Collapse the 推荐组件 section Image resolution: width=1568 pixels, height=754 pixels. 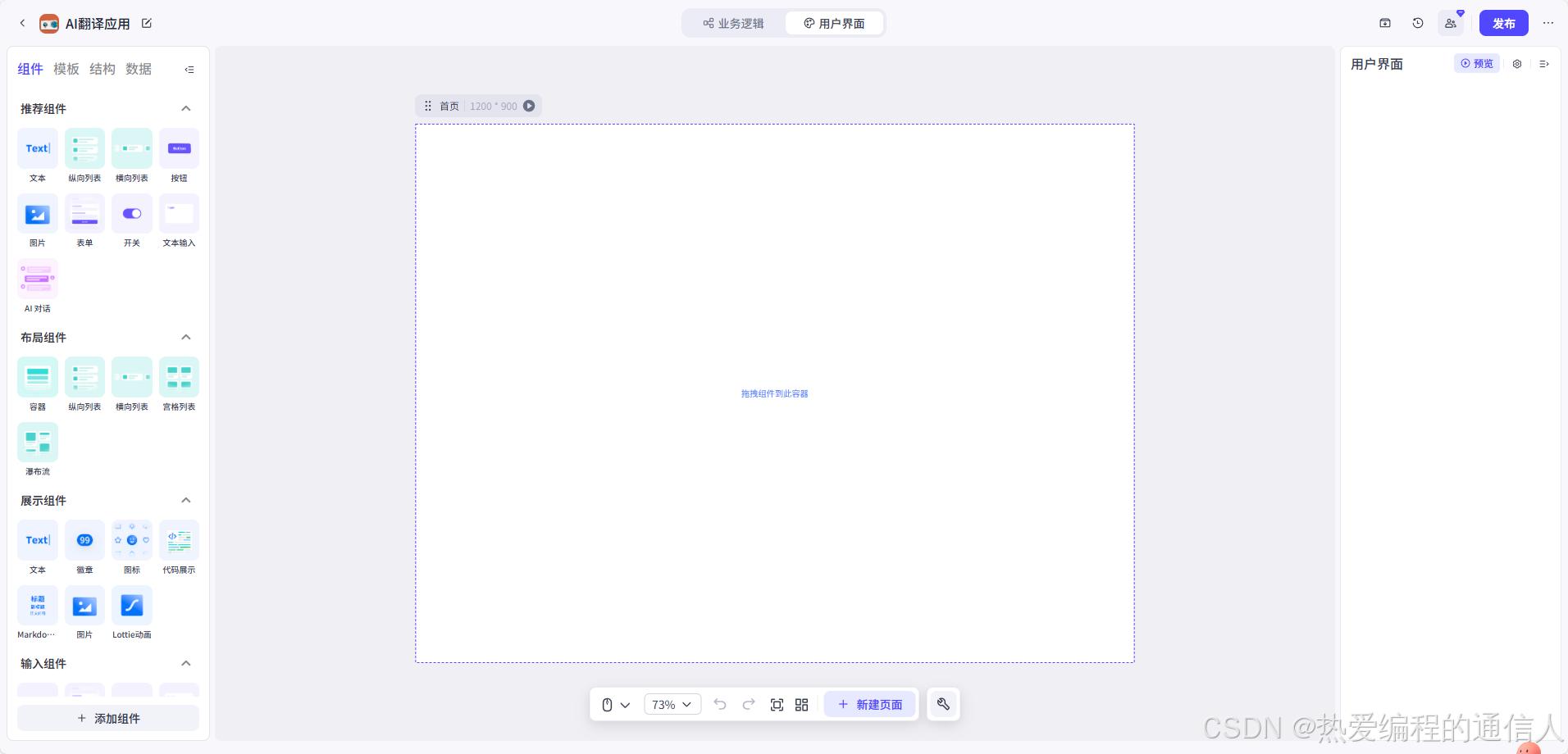point(186,108)
